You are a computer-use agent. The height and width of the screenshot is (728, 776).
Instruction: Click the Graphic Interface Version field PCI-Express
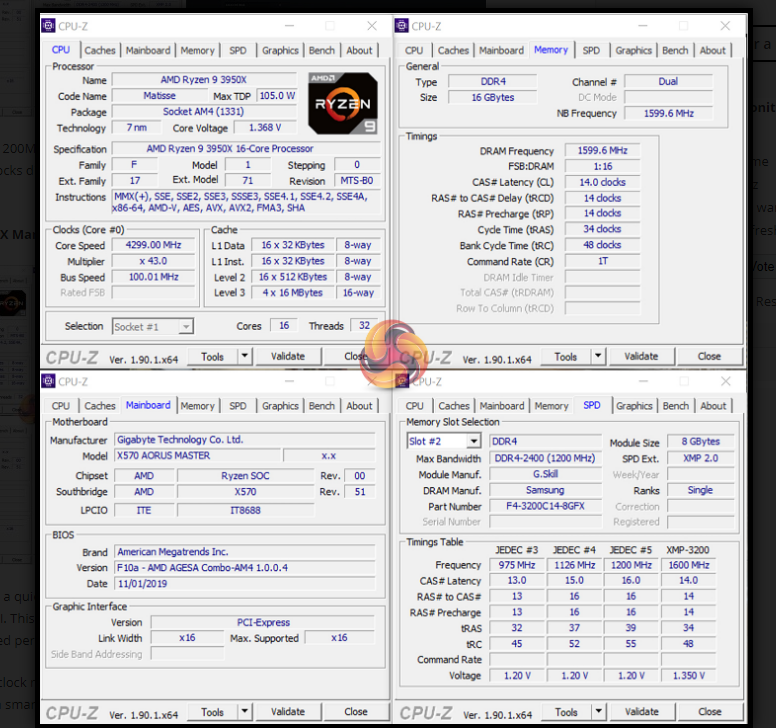pyautogui.click(x=263, y=622)
